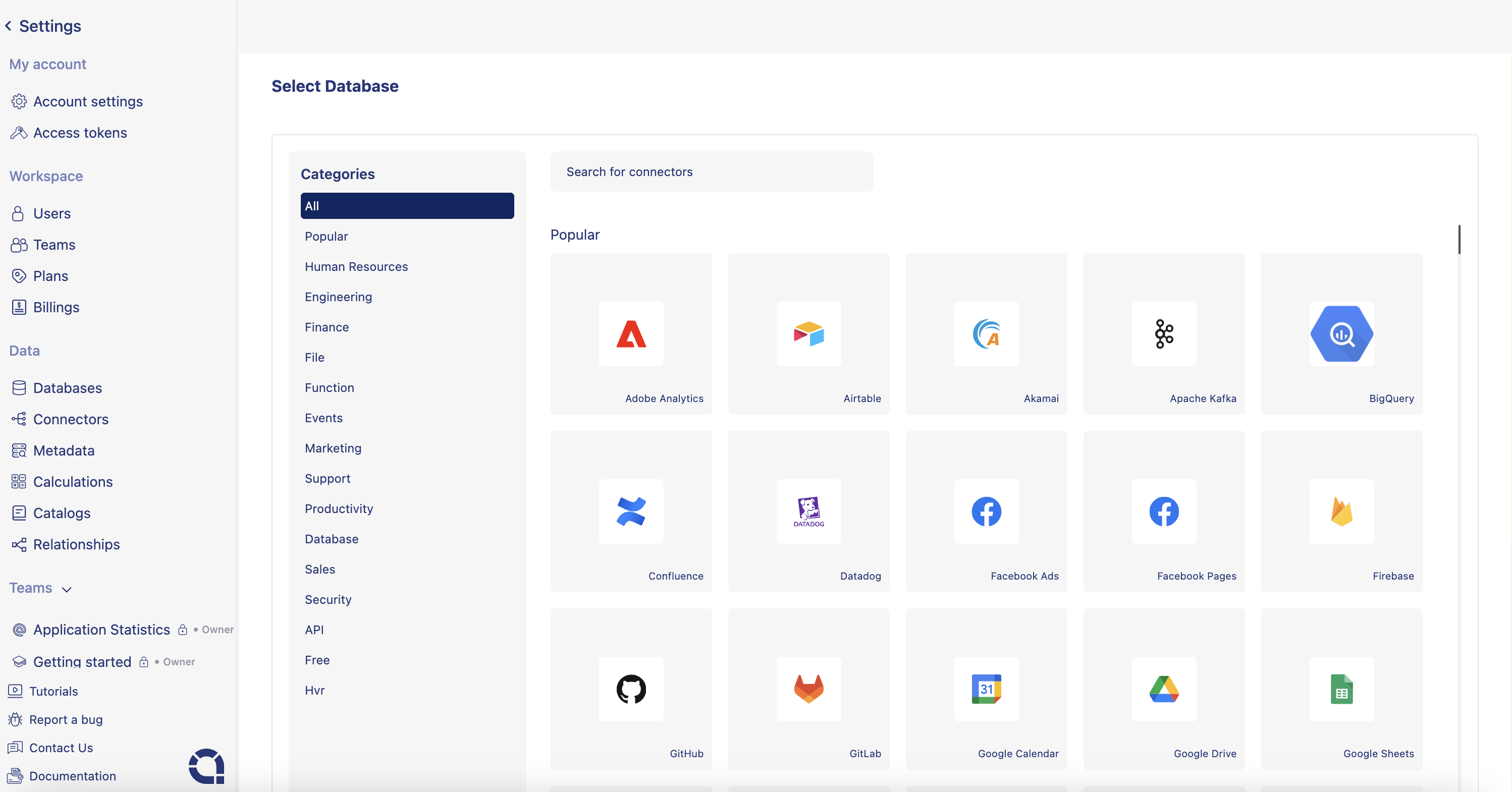Viewport: 1512px width, 792px height.
Task: Select the Facebook Pages connector
Action: [x=1164, y=512]
